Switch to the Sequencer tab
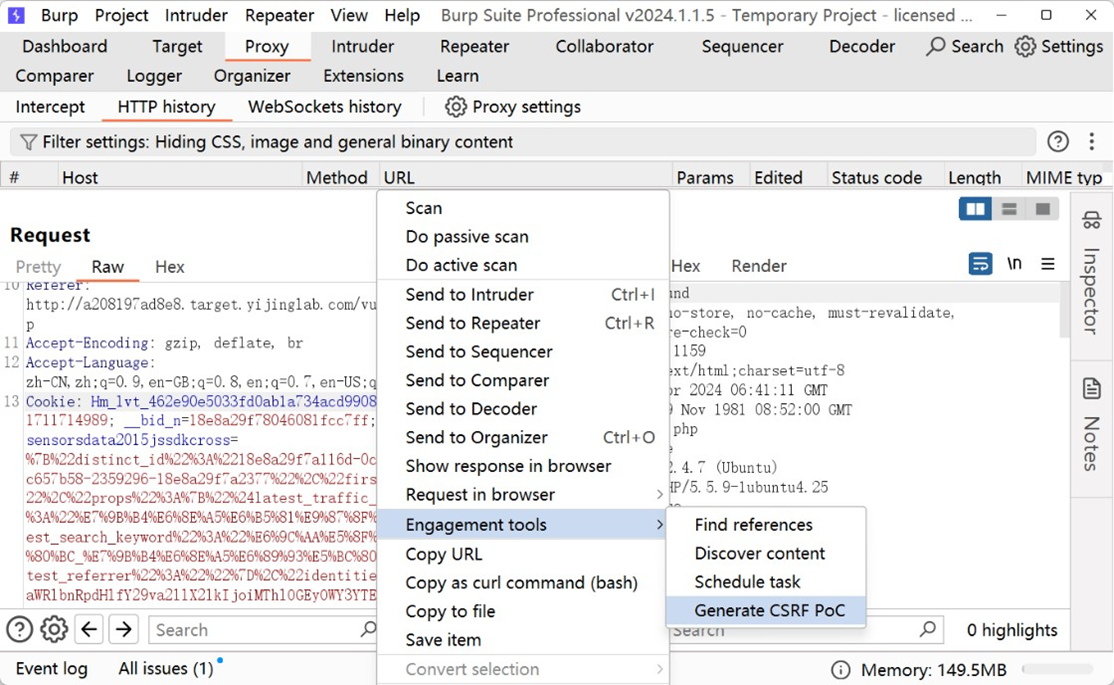 [742, 46]
